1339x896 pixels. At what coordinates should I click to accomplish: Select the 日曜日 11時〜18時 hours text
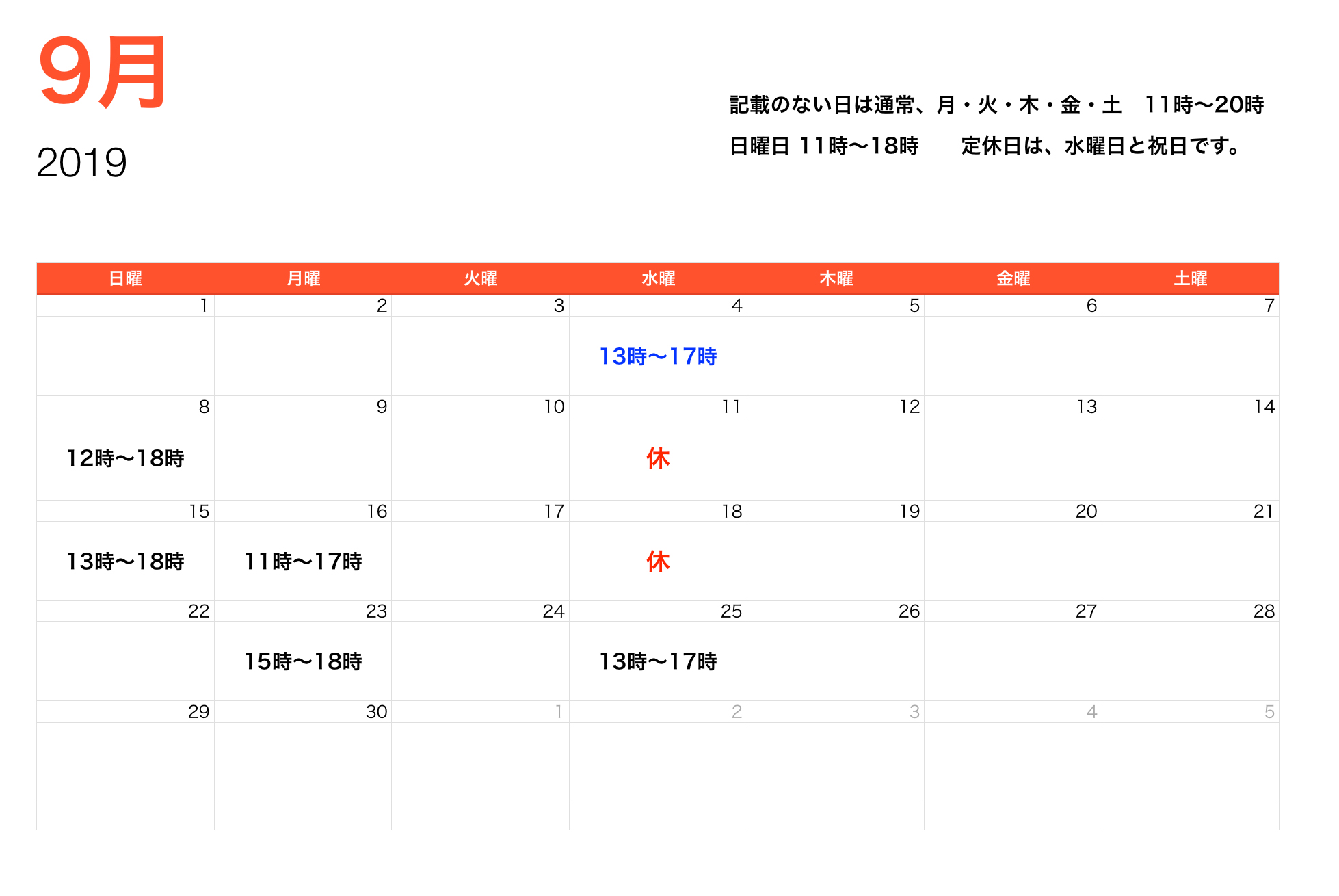click(824, 146)
